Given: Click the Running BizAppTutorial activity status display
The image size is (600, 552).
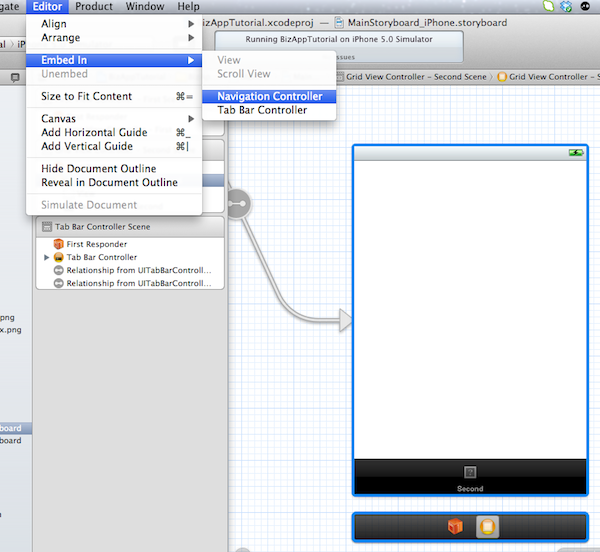Looking at the screenshot, I should (x=339, y=47).
